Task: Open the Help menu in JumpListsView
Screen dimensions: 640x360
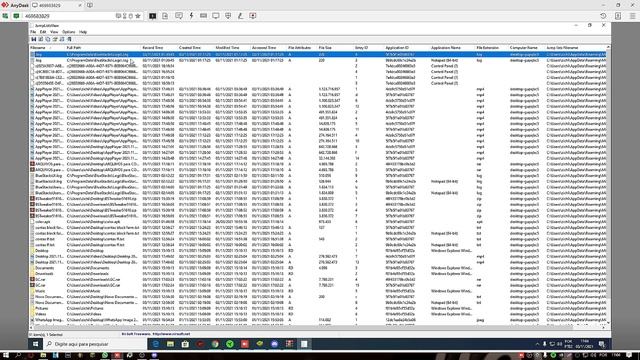Action: point(83,32)
